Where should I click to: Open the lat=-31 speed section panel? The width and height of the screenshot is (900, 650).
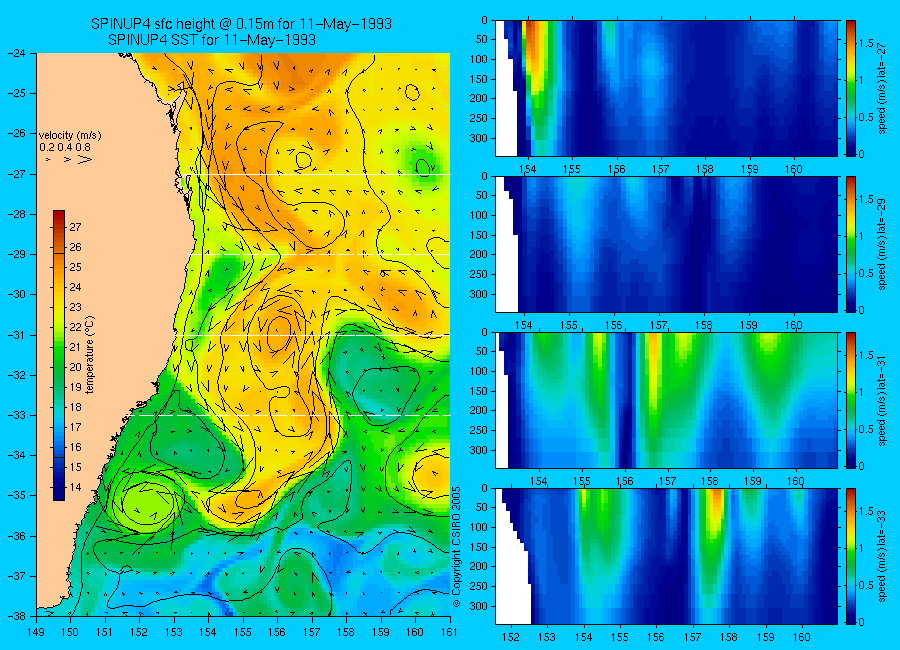tap(666, 400)
